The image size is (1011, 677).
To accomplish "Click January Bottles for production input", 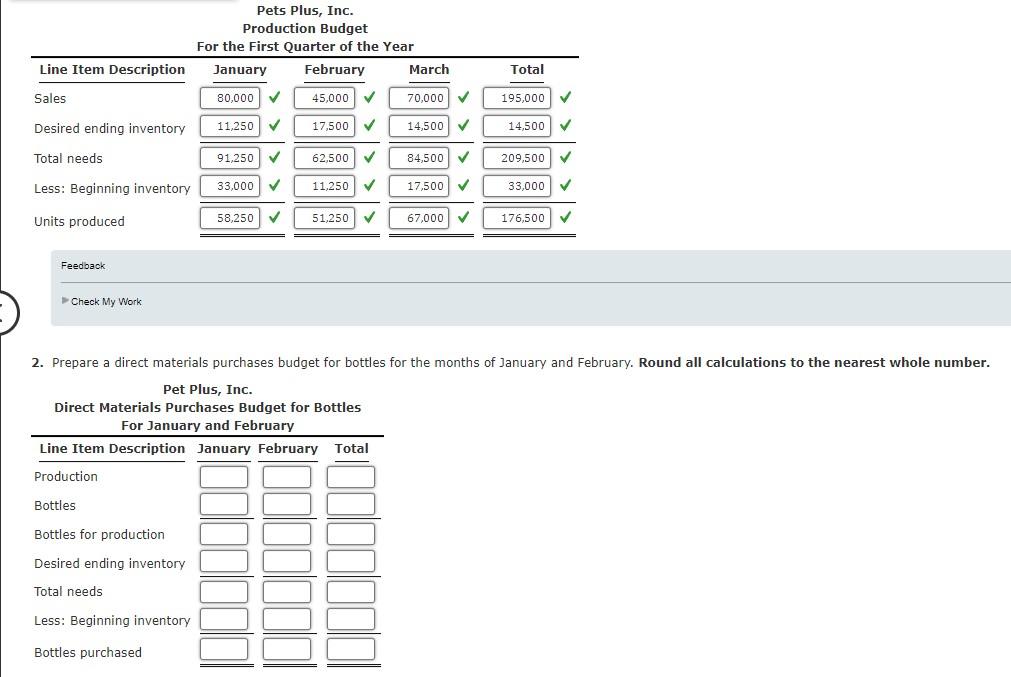I will 224,534.
